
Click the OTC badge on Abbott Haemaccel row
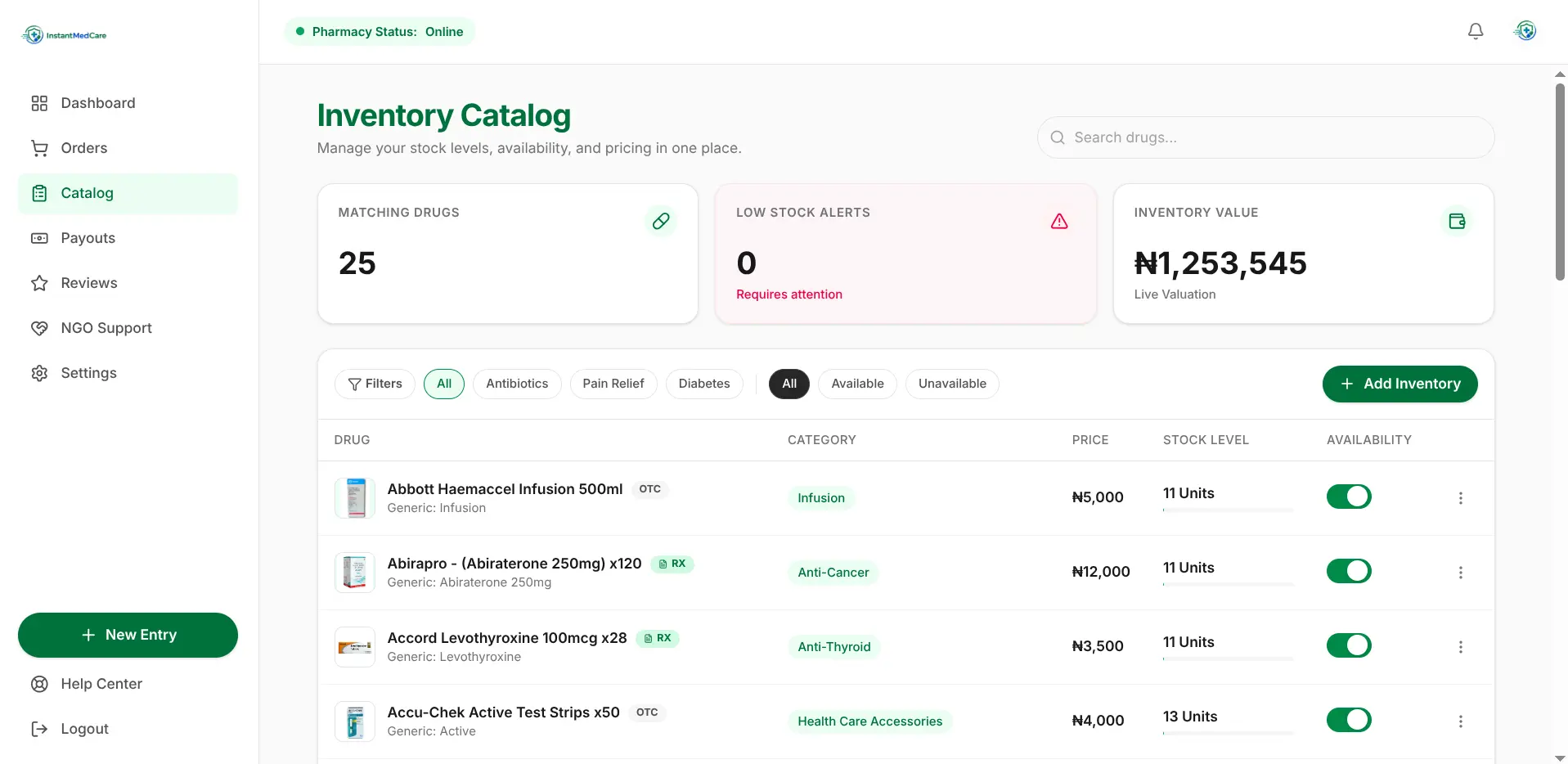650,489
